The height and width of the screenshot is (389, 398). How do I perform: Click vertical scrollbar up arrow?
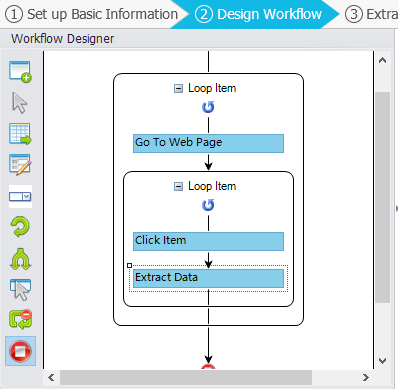tap(382, 60)
